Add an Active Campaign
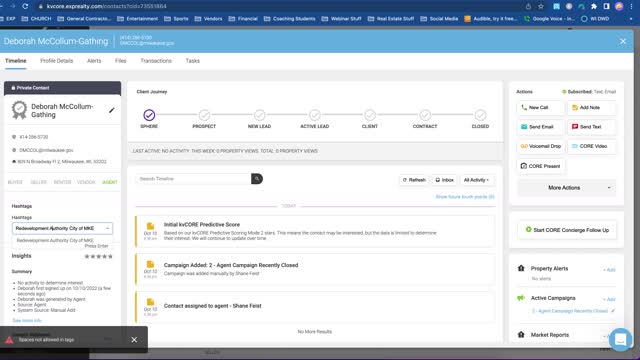 pyautogui.click(x=609, y=299)
